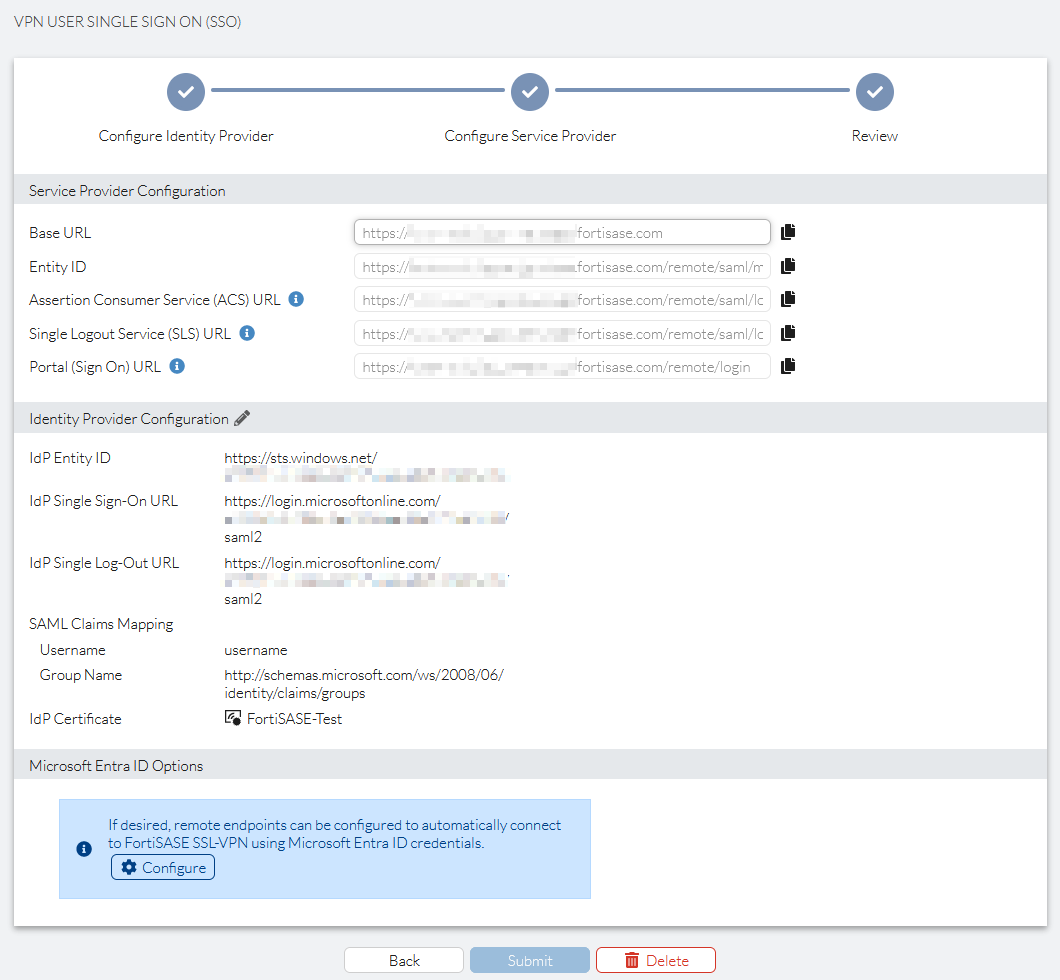Open info tooltip for ACS URL
Viewport: 1060px width, 980px height.
pyautogui.click(x=295, y=298)
